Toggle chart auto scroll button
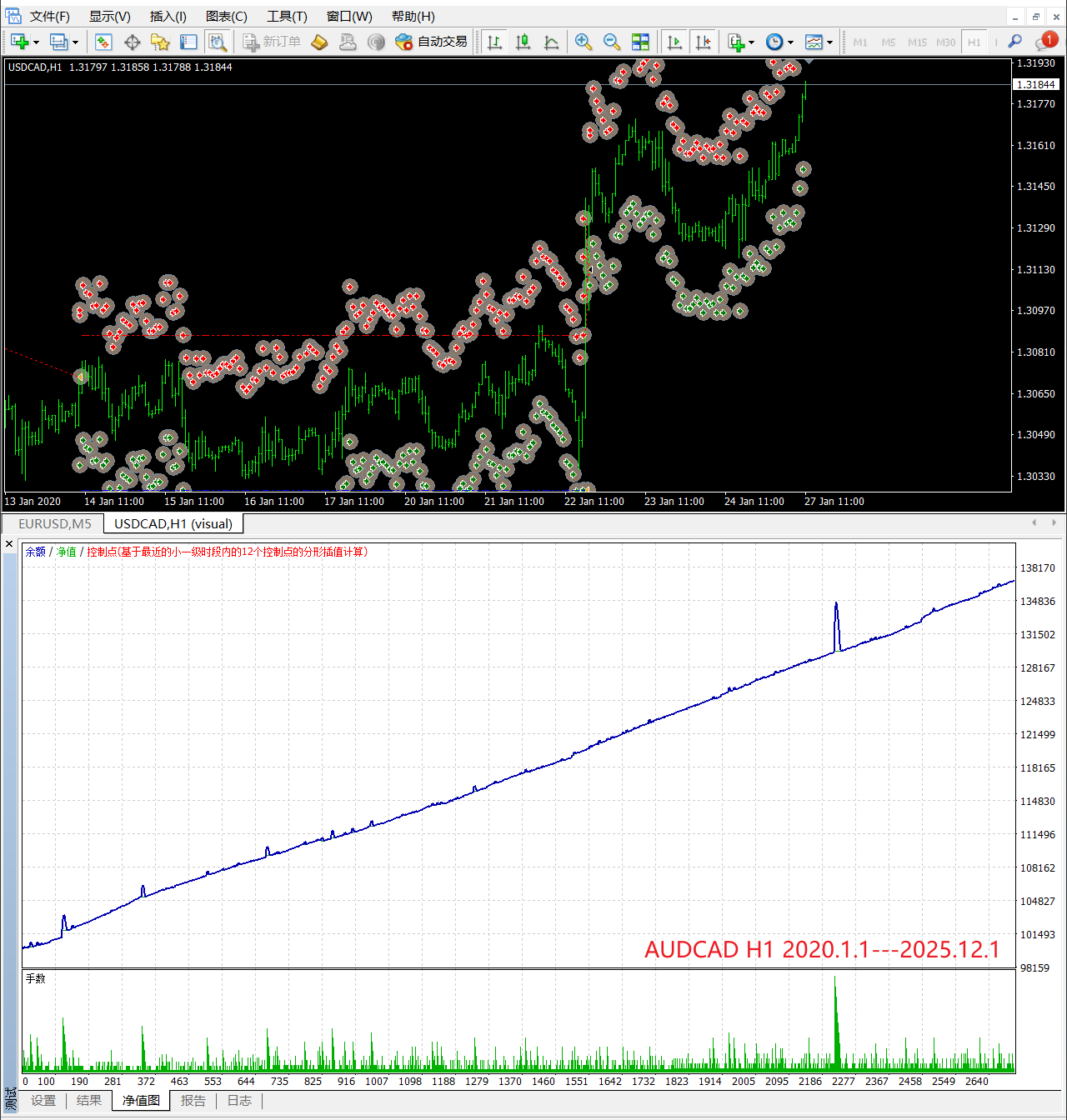 pos(675,42)
